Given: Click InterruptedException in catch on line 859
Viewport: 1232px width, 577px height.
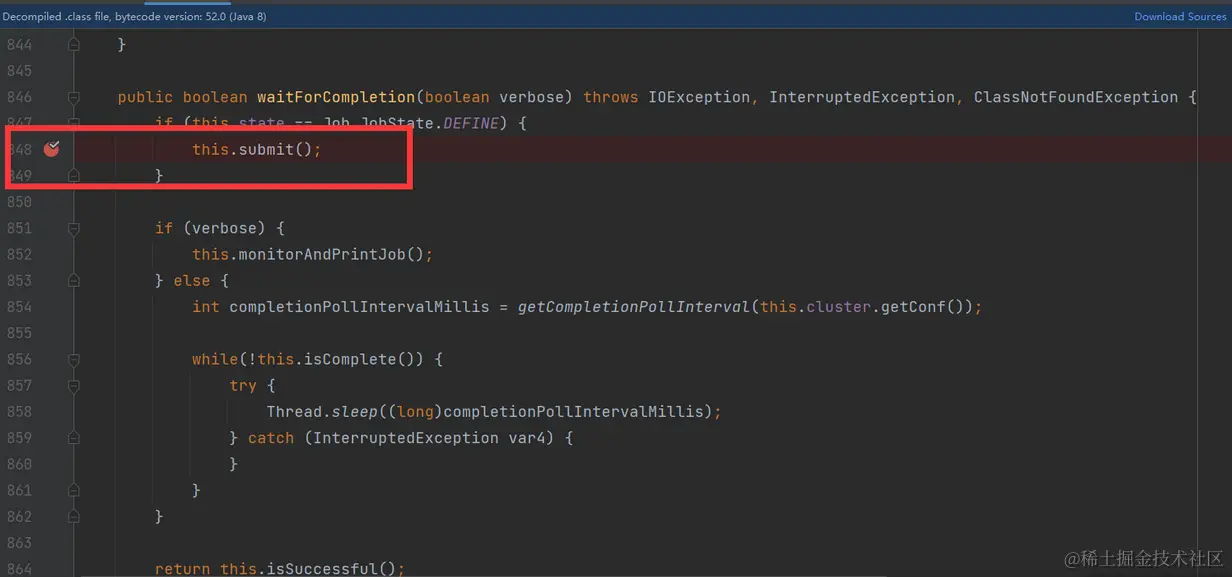Looking at the screenshot, I should [406, 438].
